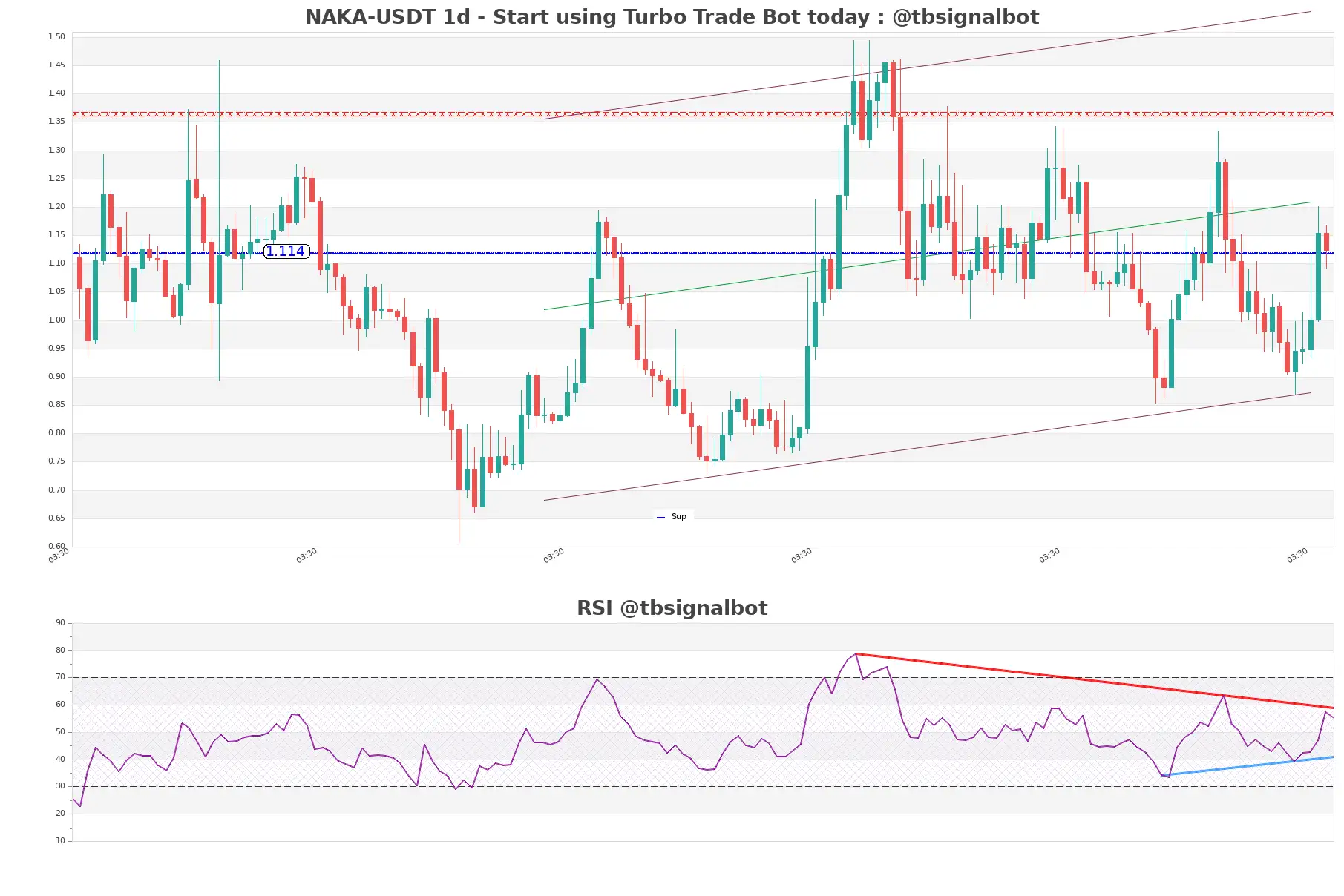Click the RSI axis label 90
Image resolution: width=1344 pixels, height=896 pixels.
tap(60, 623)
